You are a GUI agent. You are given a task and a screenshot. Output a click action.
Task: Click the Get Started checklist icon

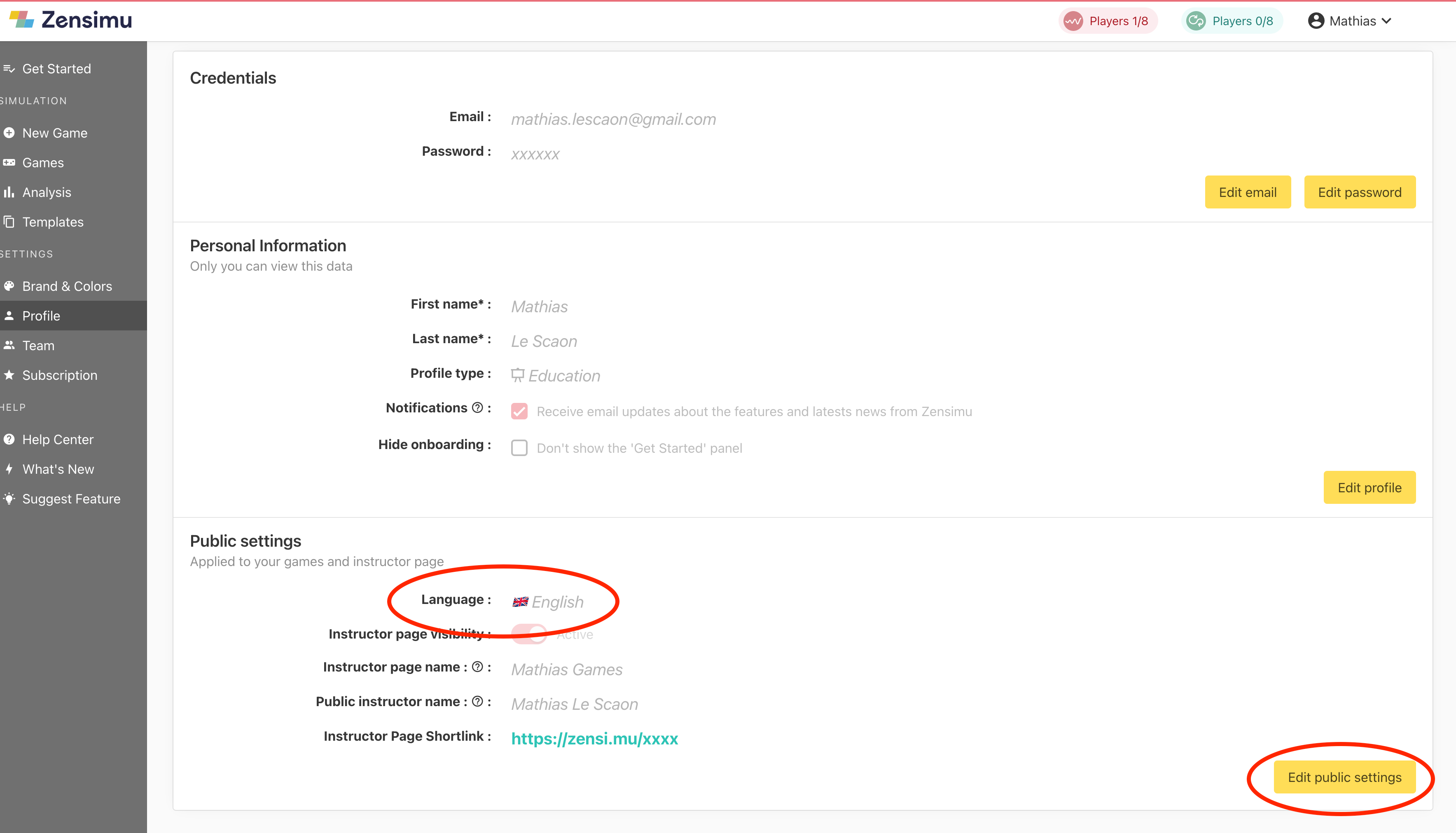(x=9, y=69)
